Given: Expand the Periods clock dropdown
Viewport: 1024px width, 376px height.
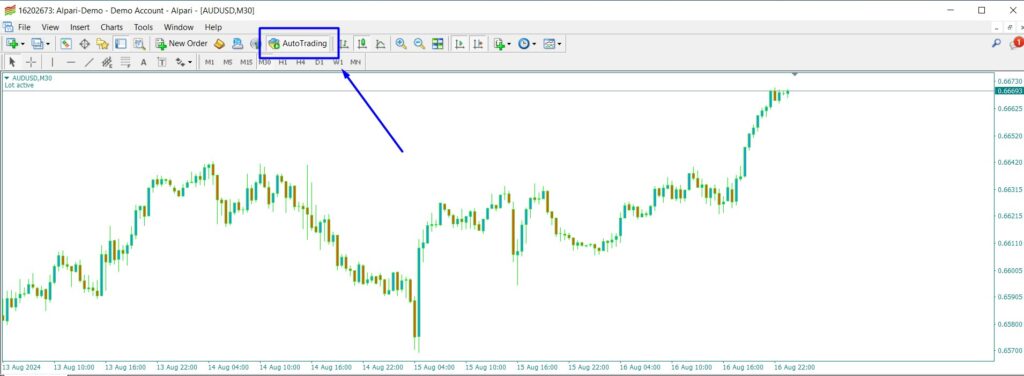Looking at the screenshot, I should coord(534,44).
